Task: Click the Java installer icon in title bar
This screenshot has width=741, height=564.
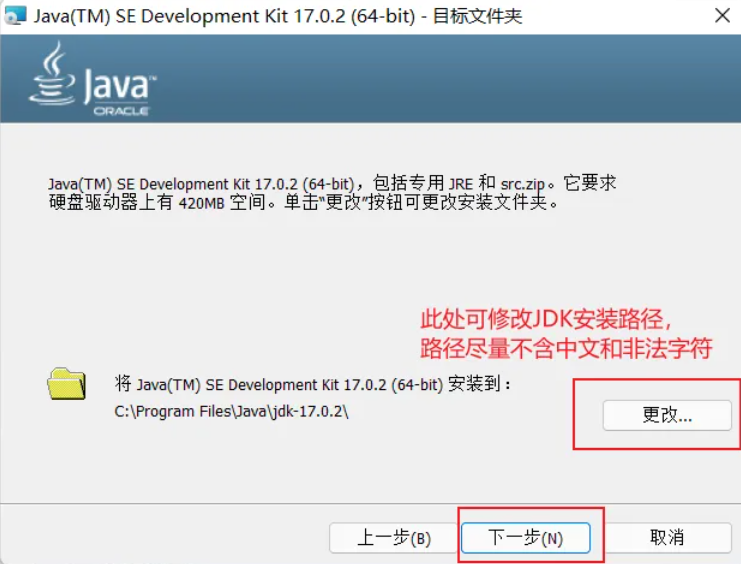Action: pos(15,16)
